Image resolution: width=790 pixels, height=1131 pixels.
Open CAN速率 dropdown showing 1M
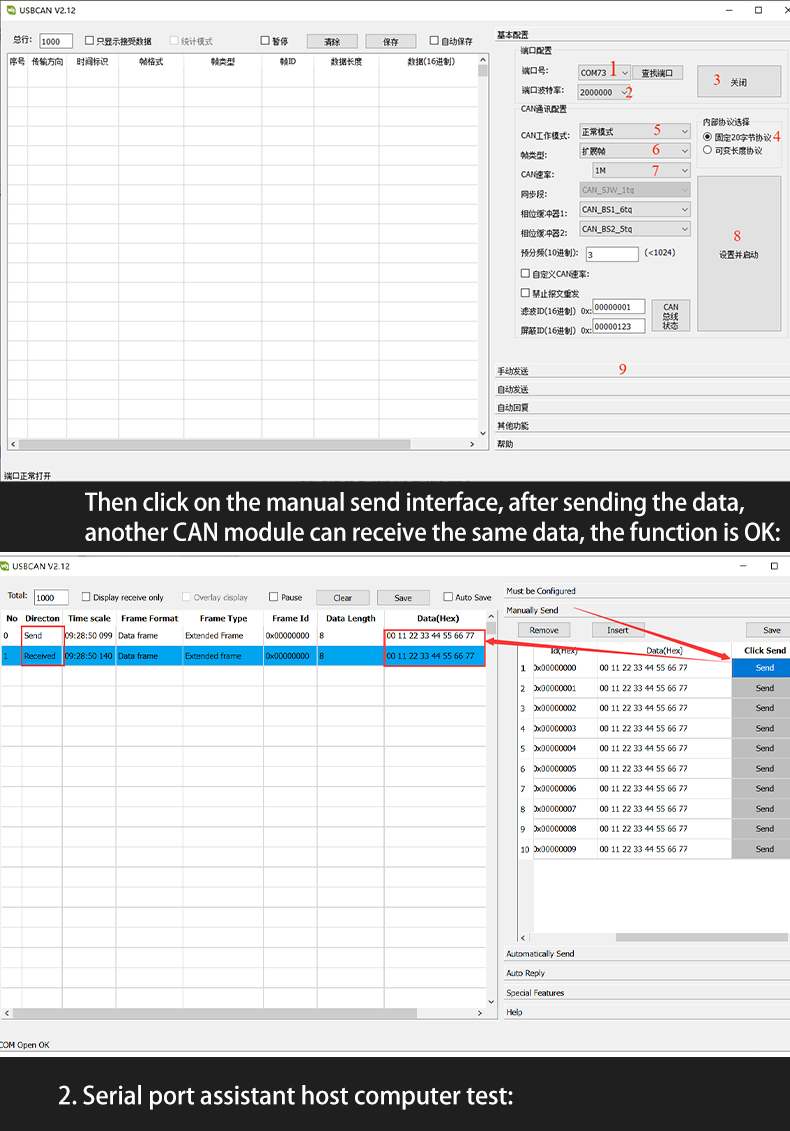pyautogui.click(x=641, y=170)
